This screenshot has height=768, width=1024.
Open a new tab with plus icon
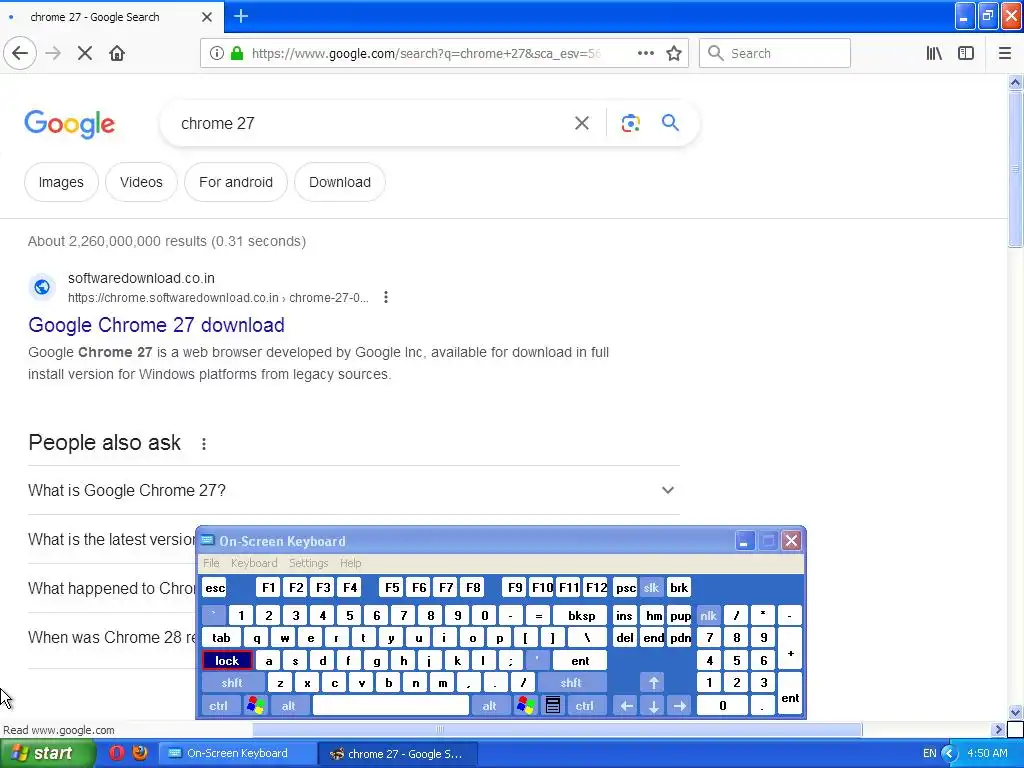pyautogui.click(x=241, y=16)
